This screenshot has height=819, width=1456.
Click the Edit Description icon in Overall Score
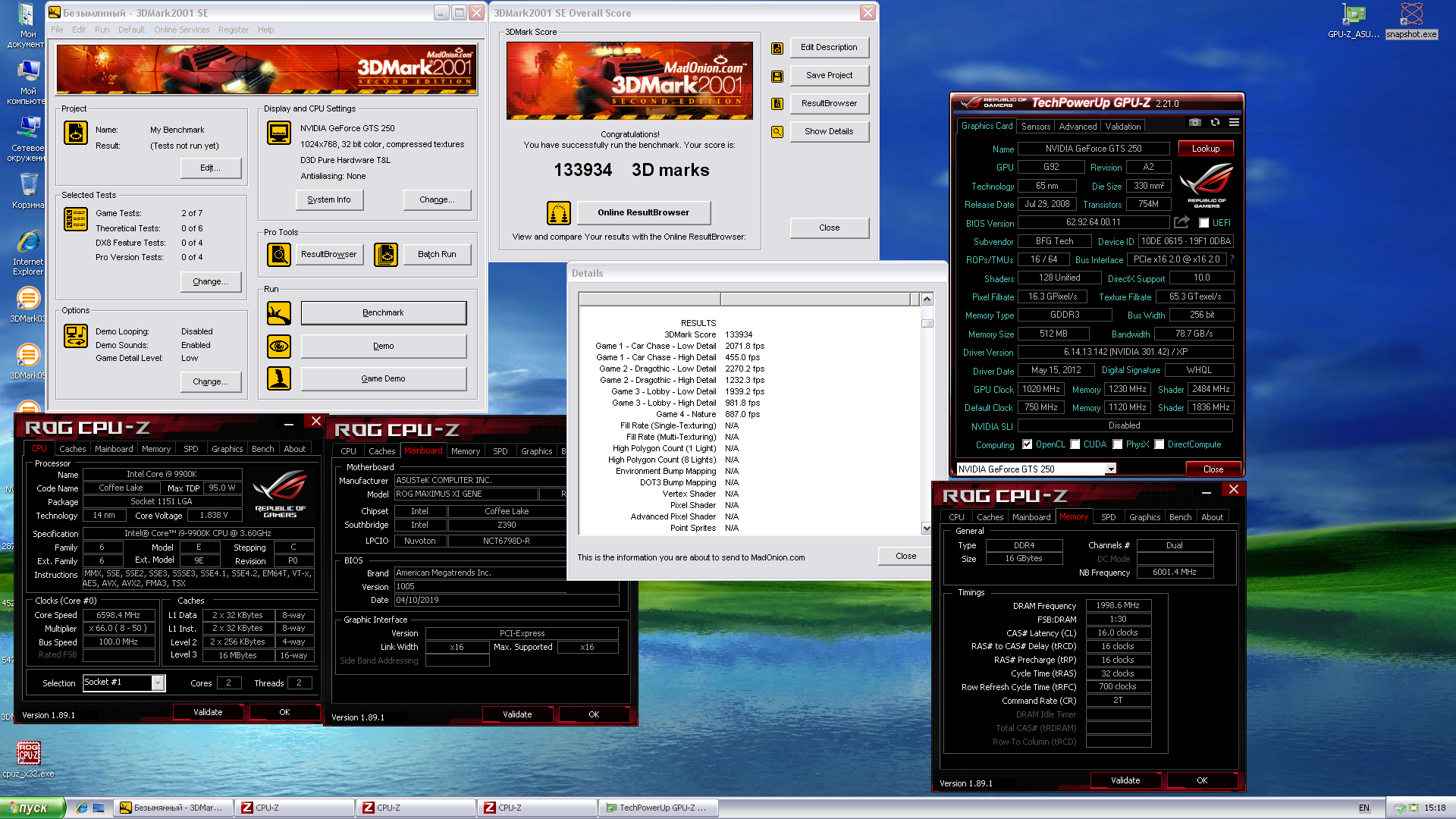point(777,48)
